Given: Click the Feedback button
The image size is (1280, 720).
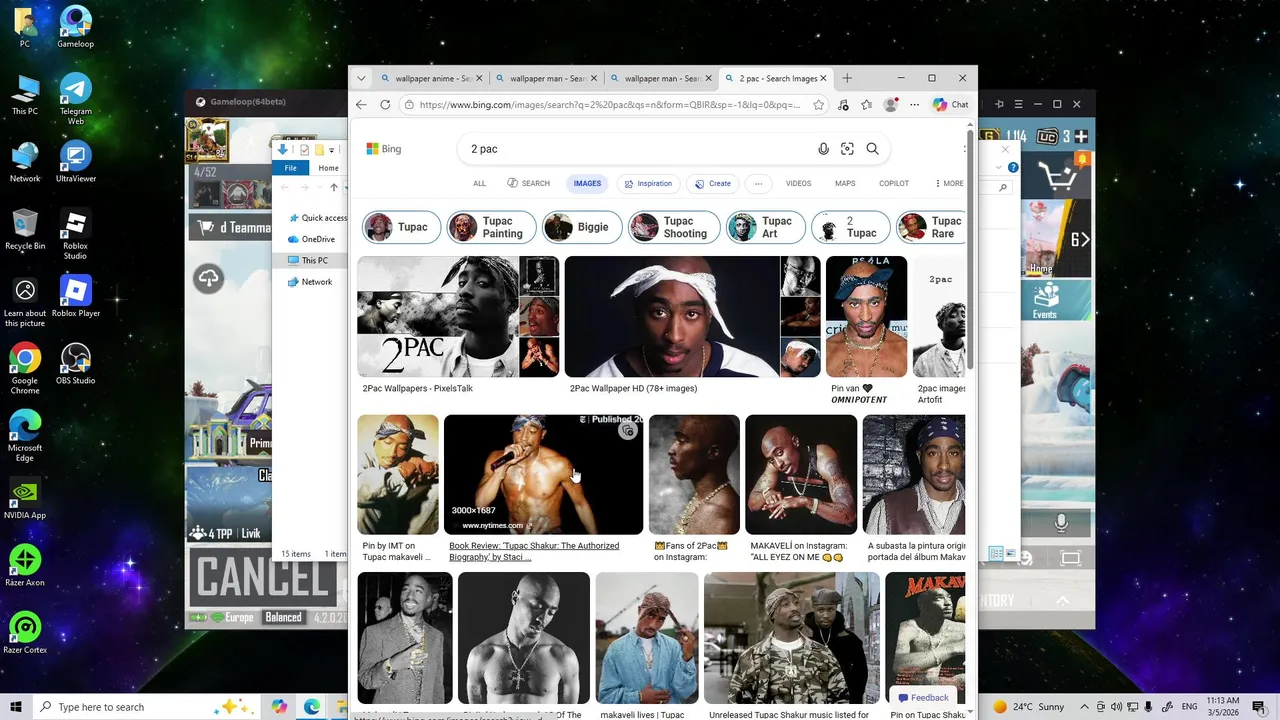Looking at the screenshot, I should point(923,698).
